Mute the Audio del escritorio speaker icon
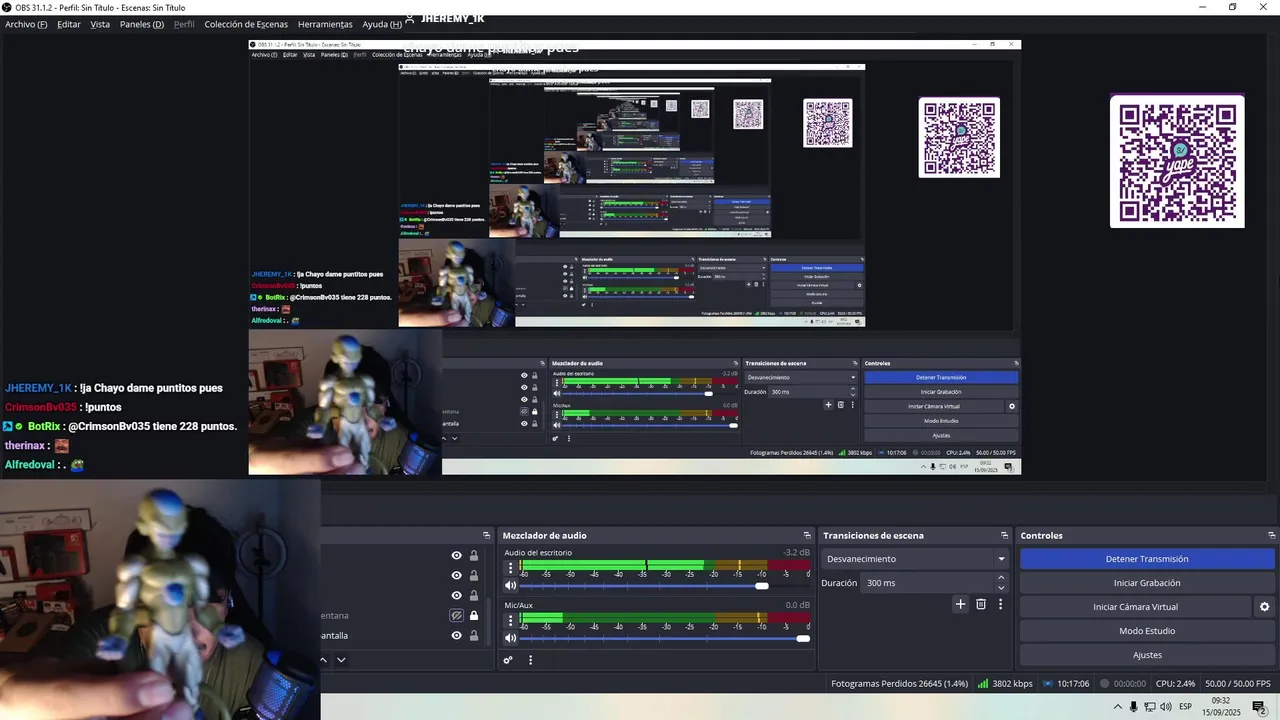The height and width of the screenshot is (720, 1280). click(510, 586)
